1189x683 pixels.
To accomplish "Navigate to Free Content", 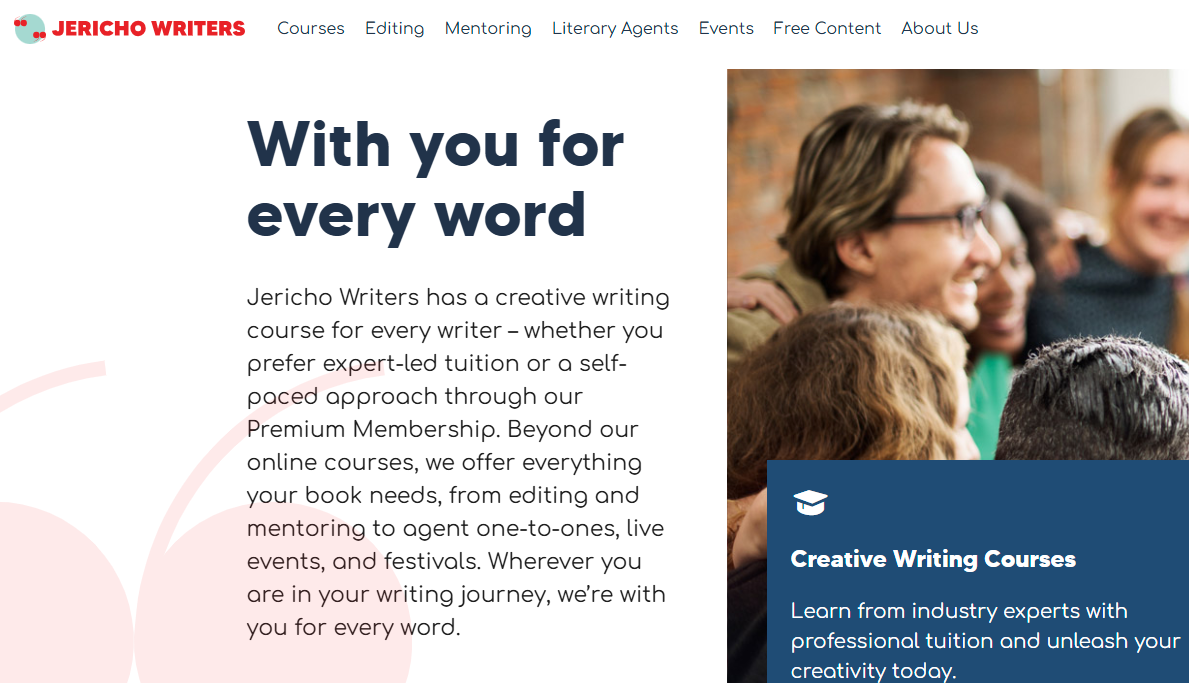I will (x=827, y=28).
